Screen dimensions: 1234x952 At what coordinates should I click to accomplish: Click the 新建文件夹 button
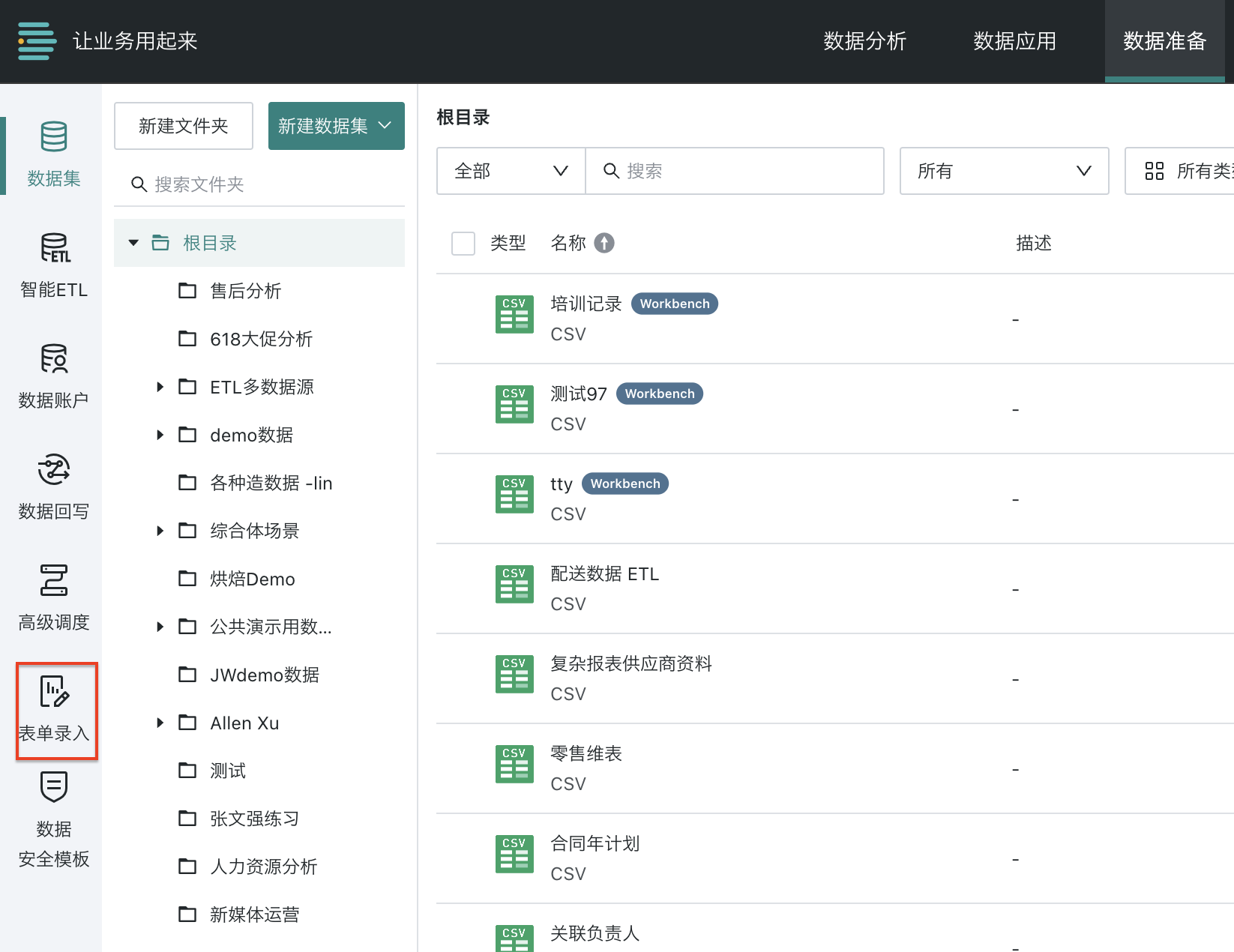184,126
